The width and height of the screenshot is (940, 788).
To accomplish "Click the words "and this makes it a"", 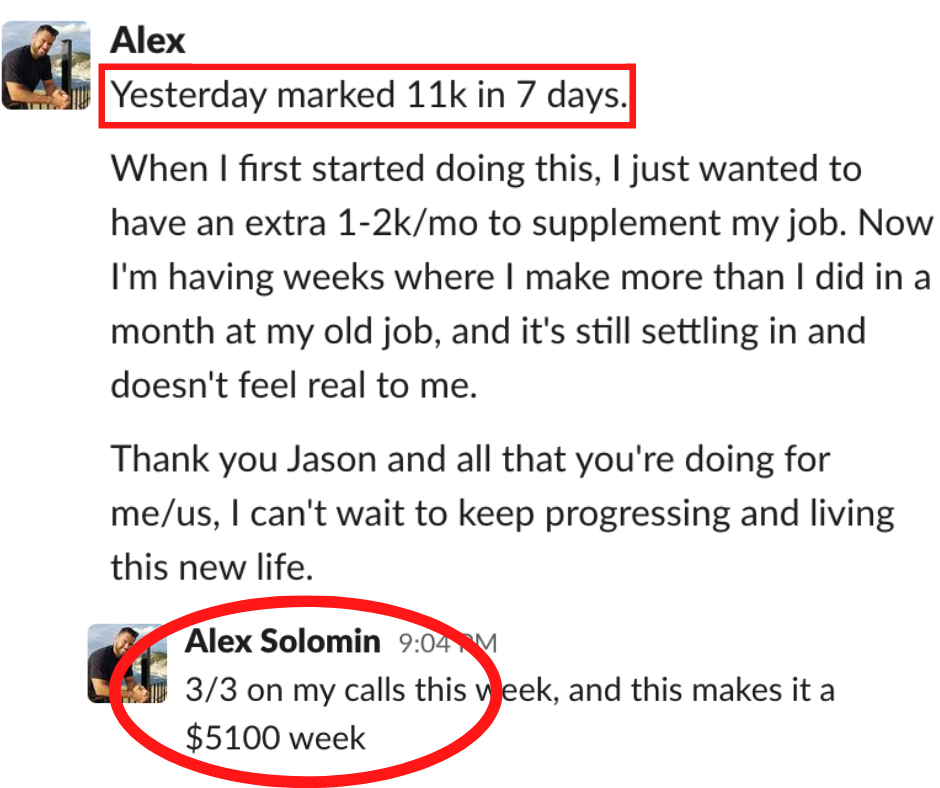I will (x=701, y=690).
